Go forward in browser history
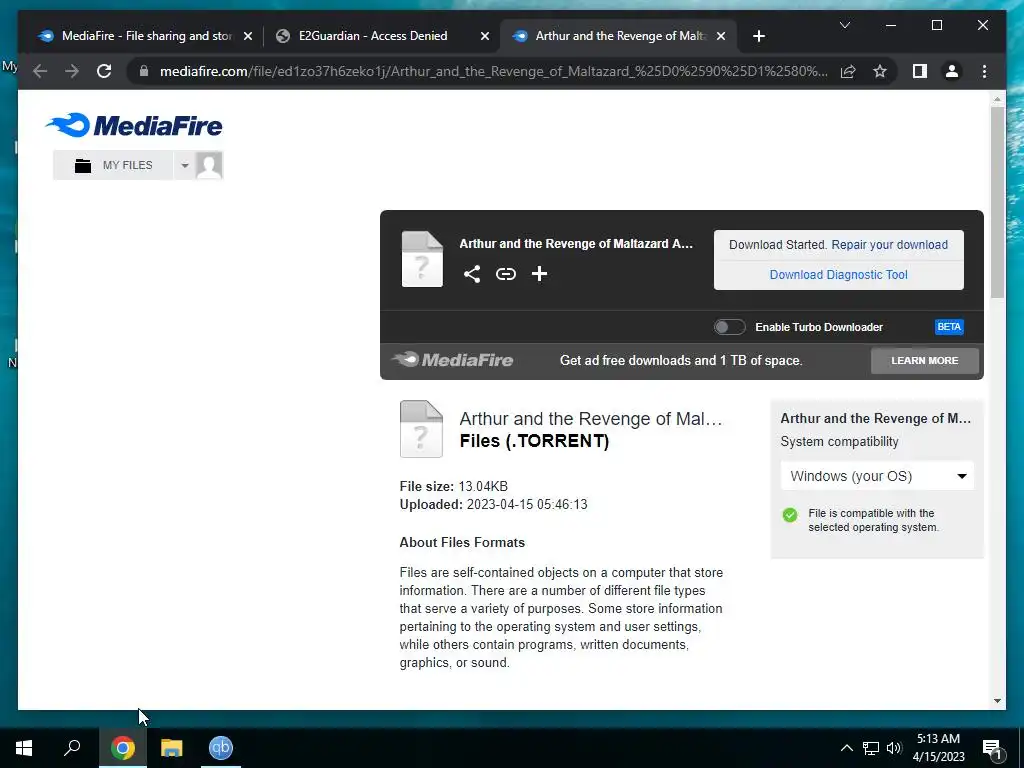Viewport: 1024px width, 768px height. click(72, 71)
